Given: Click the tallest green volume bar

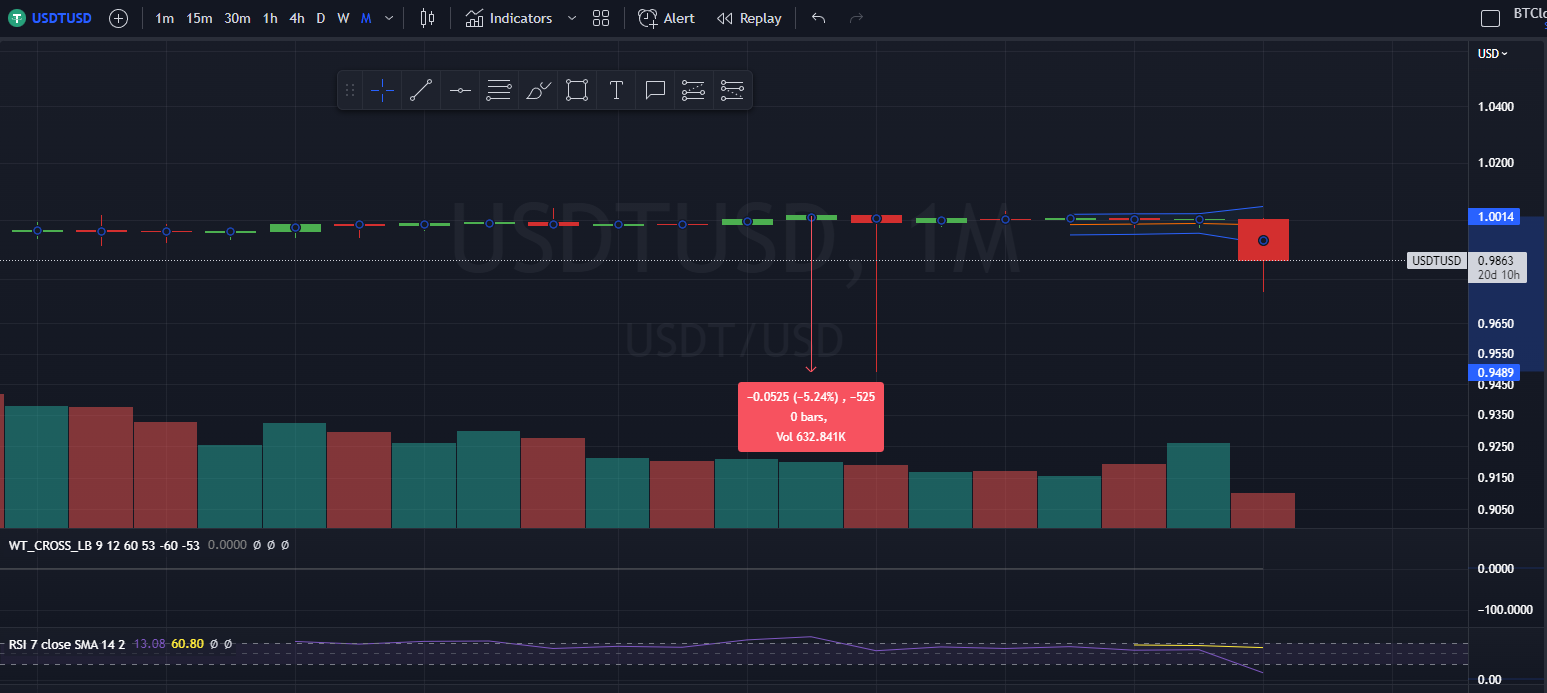Looking at the screenshot, I should (36, 467).
